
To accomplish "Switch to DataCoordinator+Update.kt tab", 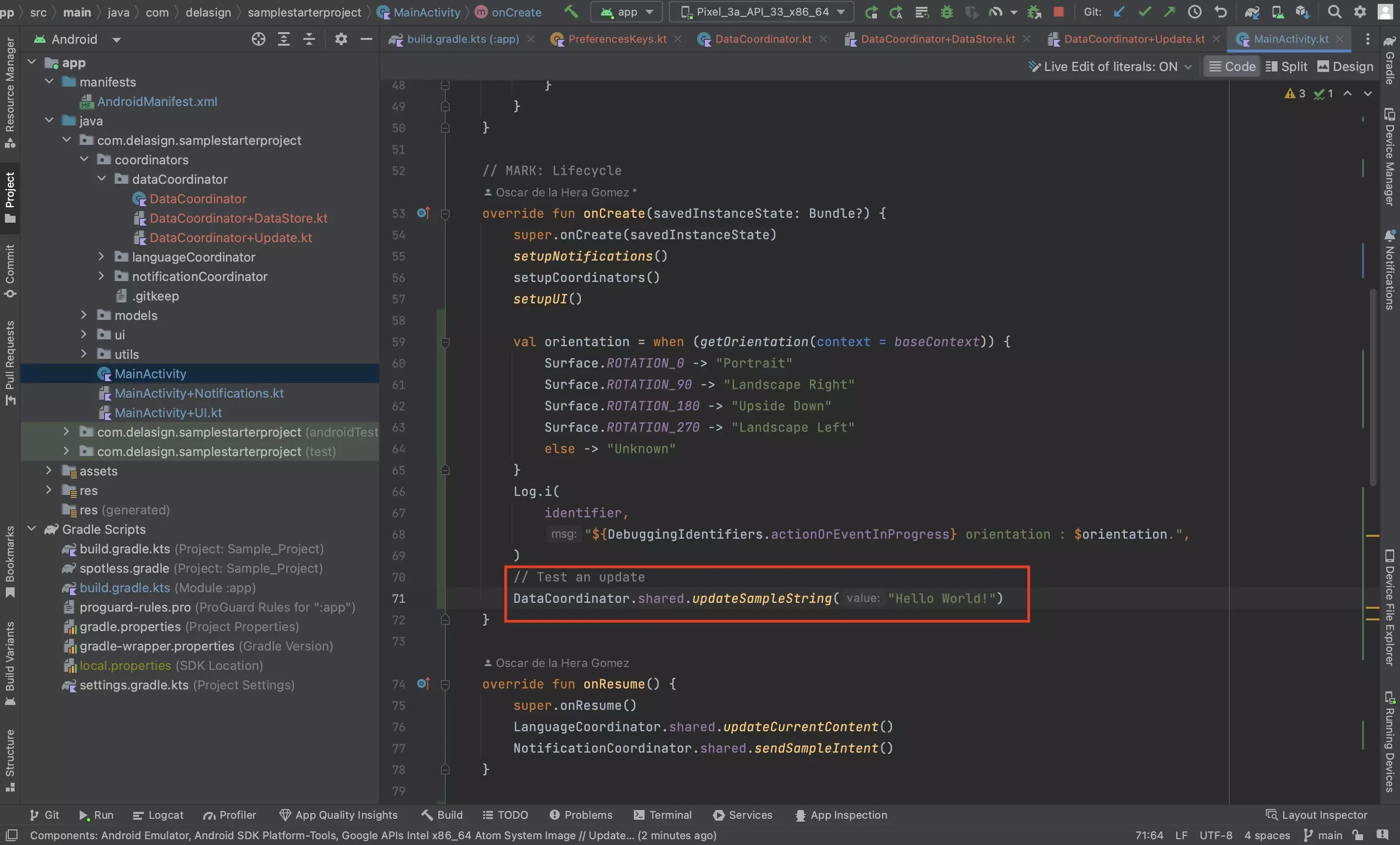I will (x=1134, y=38).
